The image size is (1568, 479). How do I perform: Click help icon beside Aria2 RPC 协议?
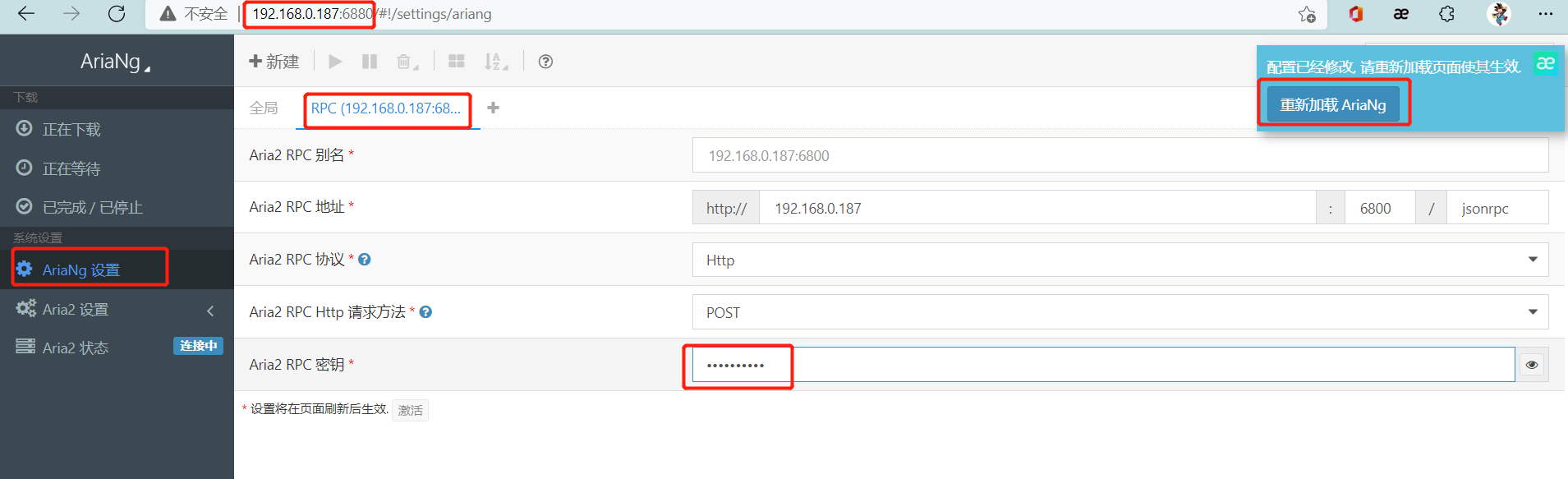[x=365, y=260]
